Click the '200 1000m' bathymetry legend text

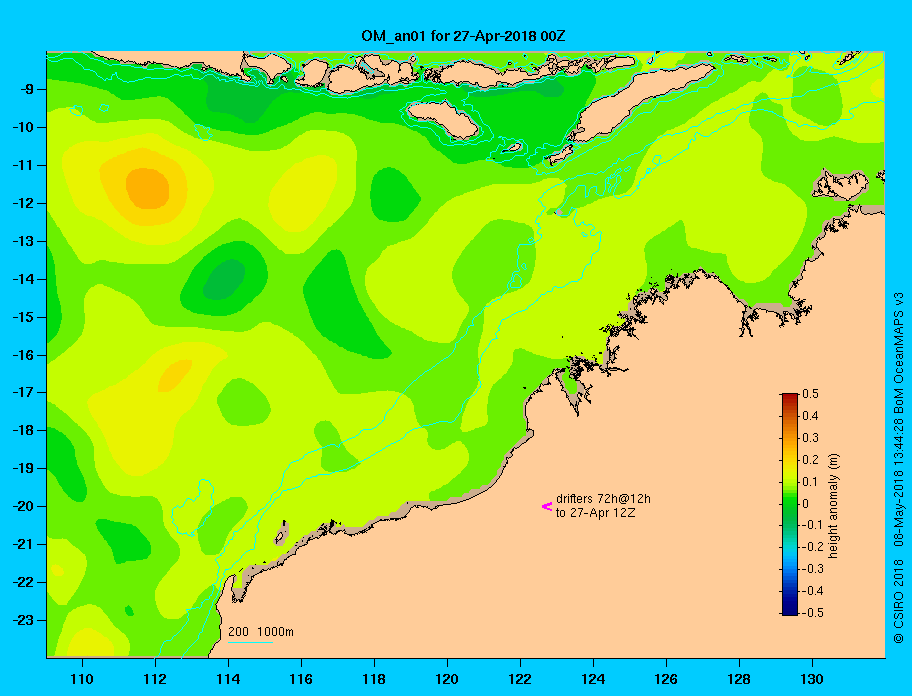pos(261,632)
